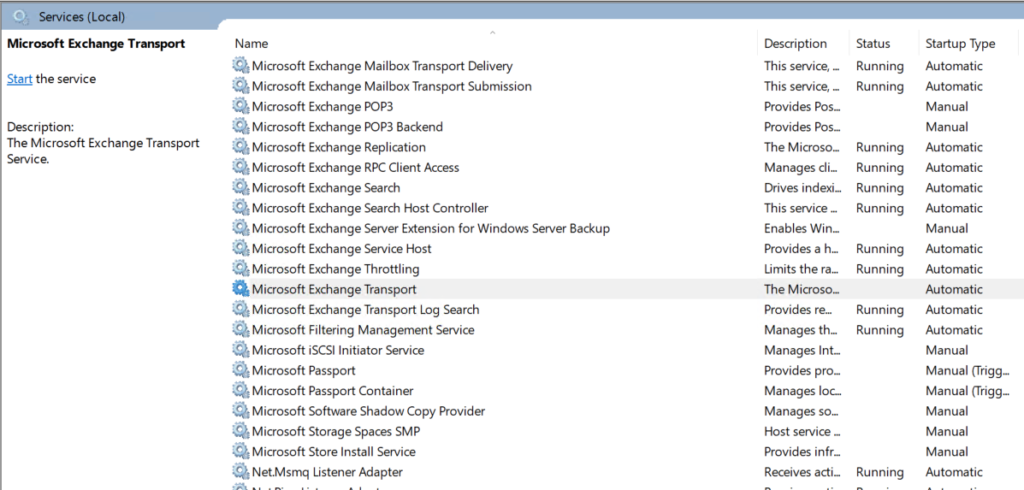Click gear icon of Exchange POP3 Backend
This screenshot has height=490, width=1024.
pos(240,126)
